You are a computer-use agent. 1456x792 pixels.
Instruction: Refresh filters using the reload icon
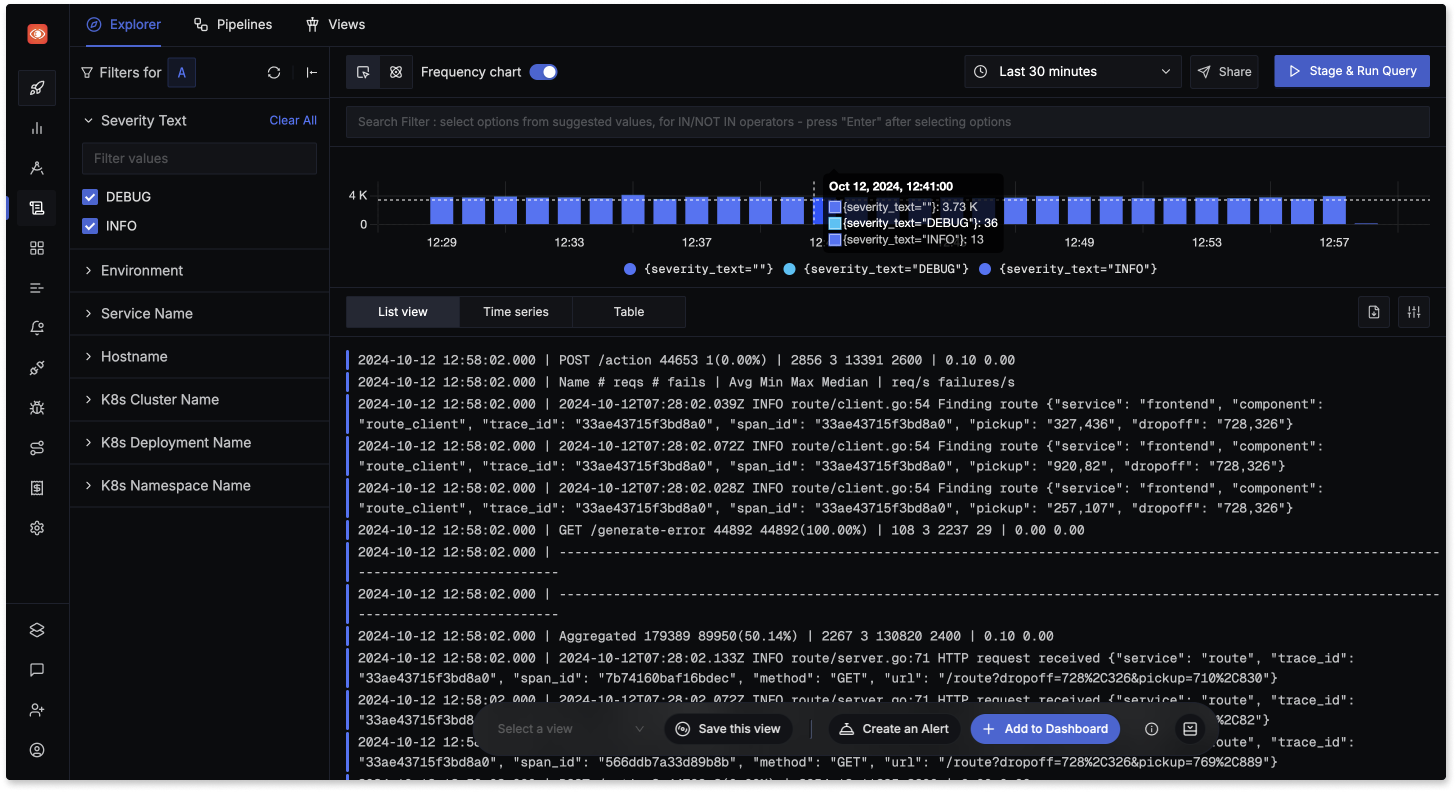pyautogui.click(x=273, y=72)
